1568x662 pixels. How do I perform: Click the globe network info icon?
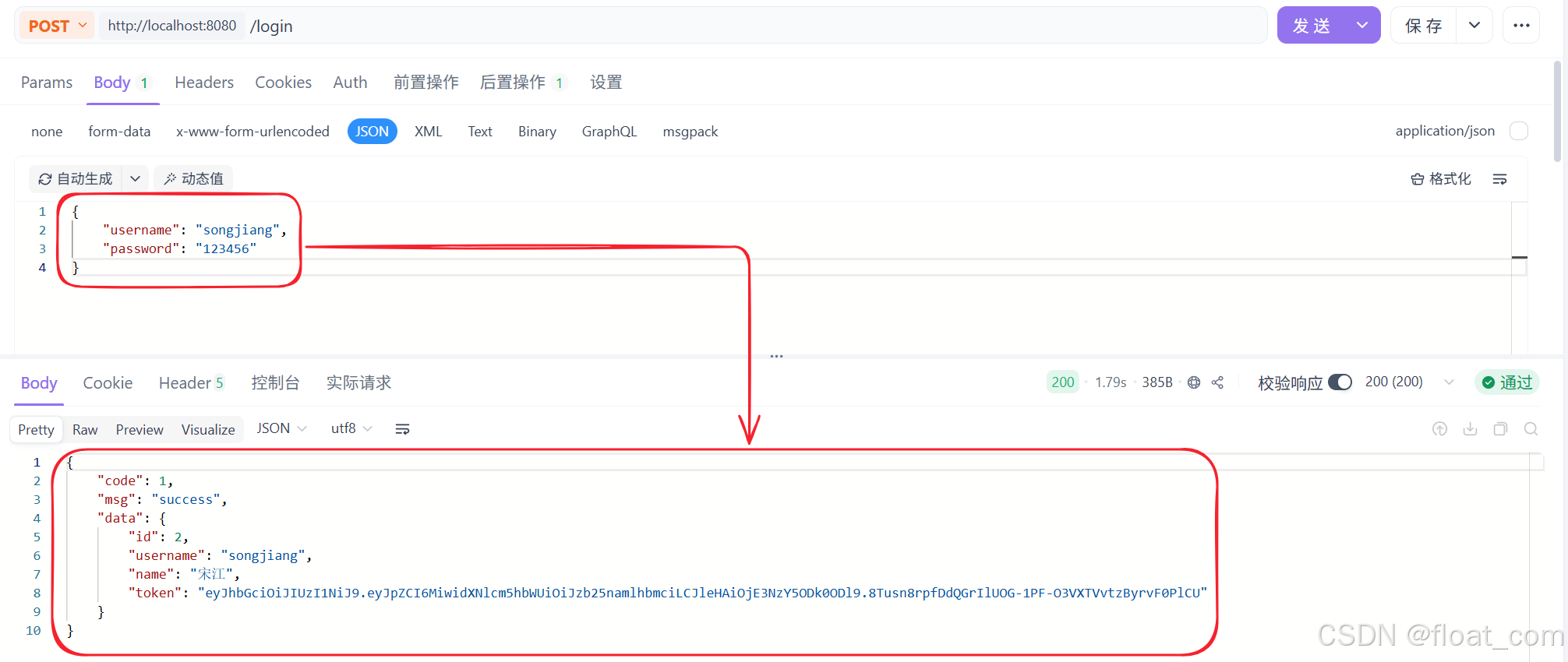tap(1194, 382)
